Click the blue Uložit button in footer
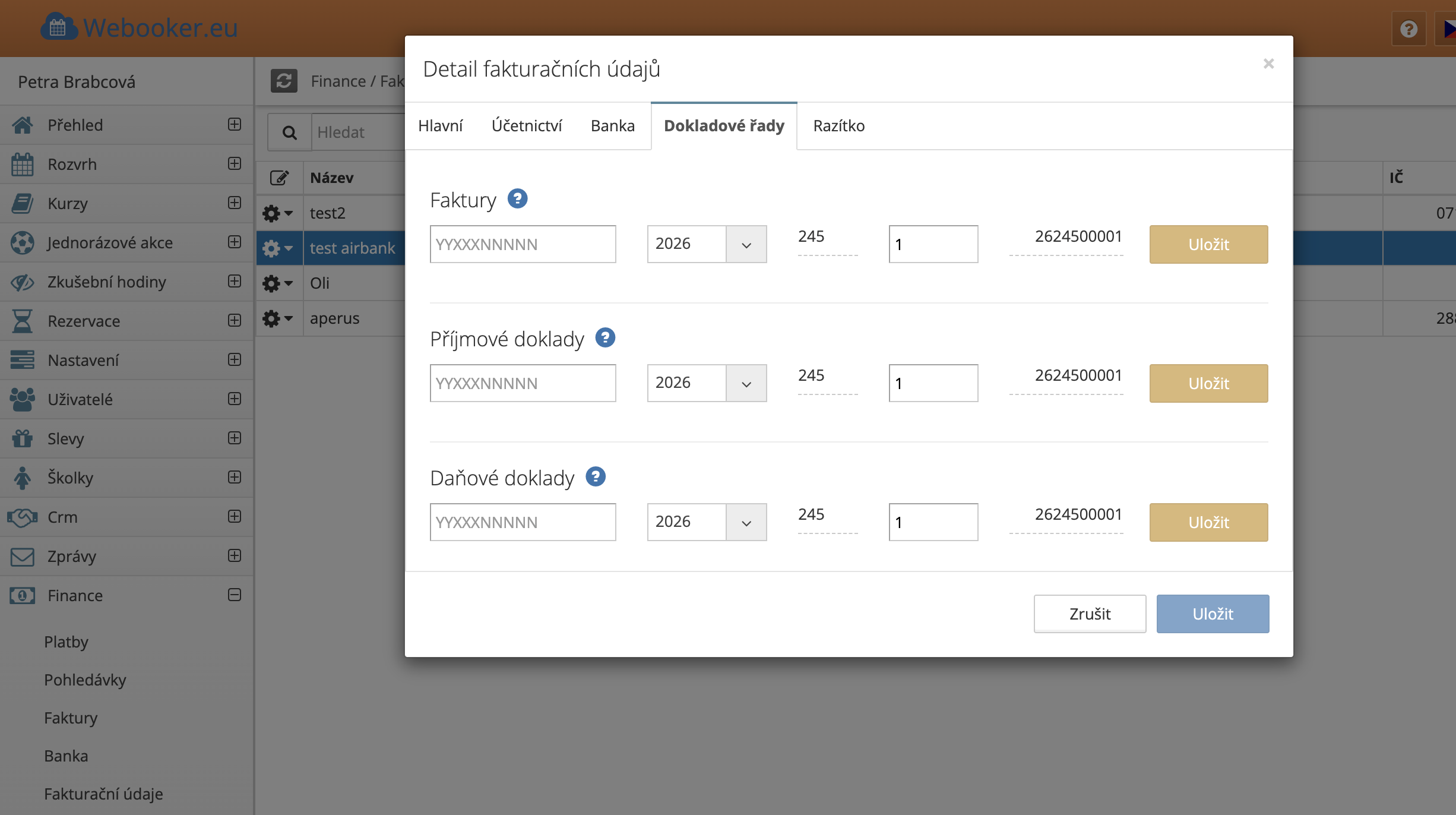This screenshot has height=815, width=1456. [x=1213, y=614]
